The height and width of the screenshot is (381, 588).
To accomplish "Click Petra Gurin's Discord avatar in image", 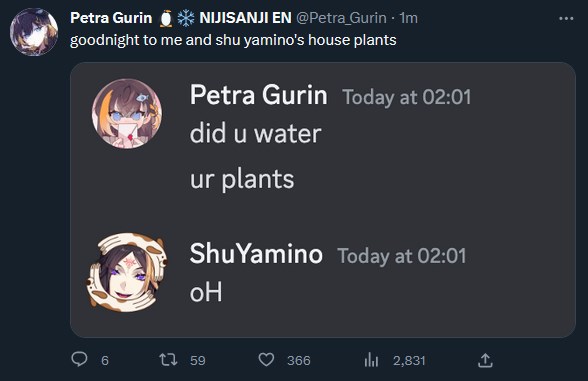I will click(x=127, y=114).
